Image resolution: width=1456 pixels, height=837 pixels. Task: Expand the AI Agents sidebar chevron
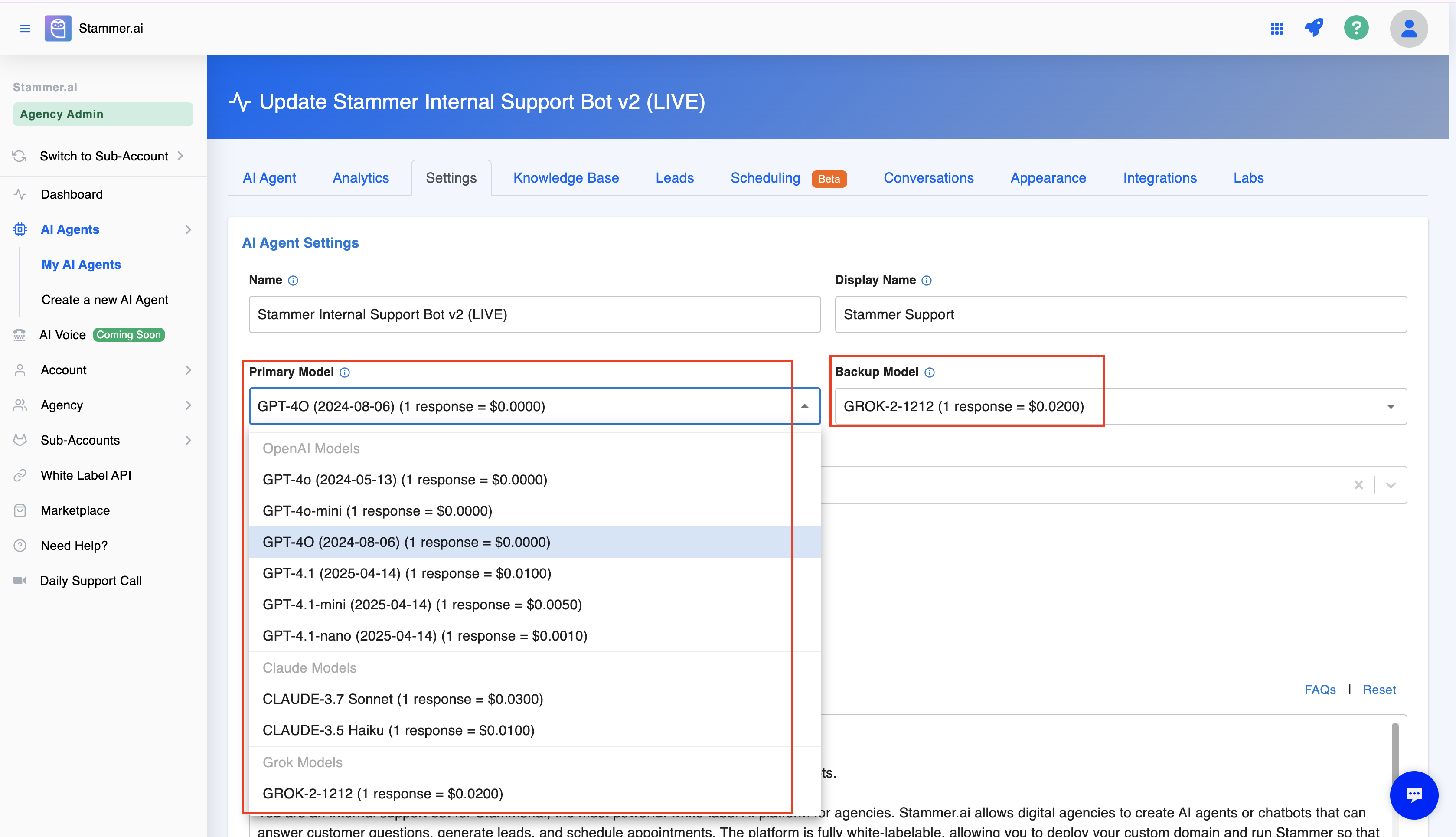point(189,229)
